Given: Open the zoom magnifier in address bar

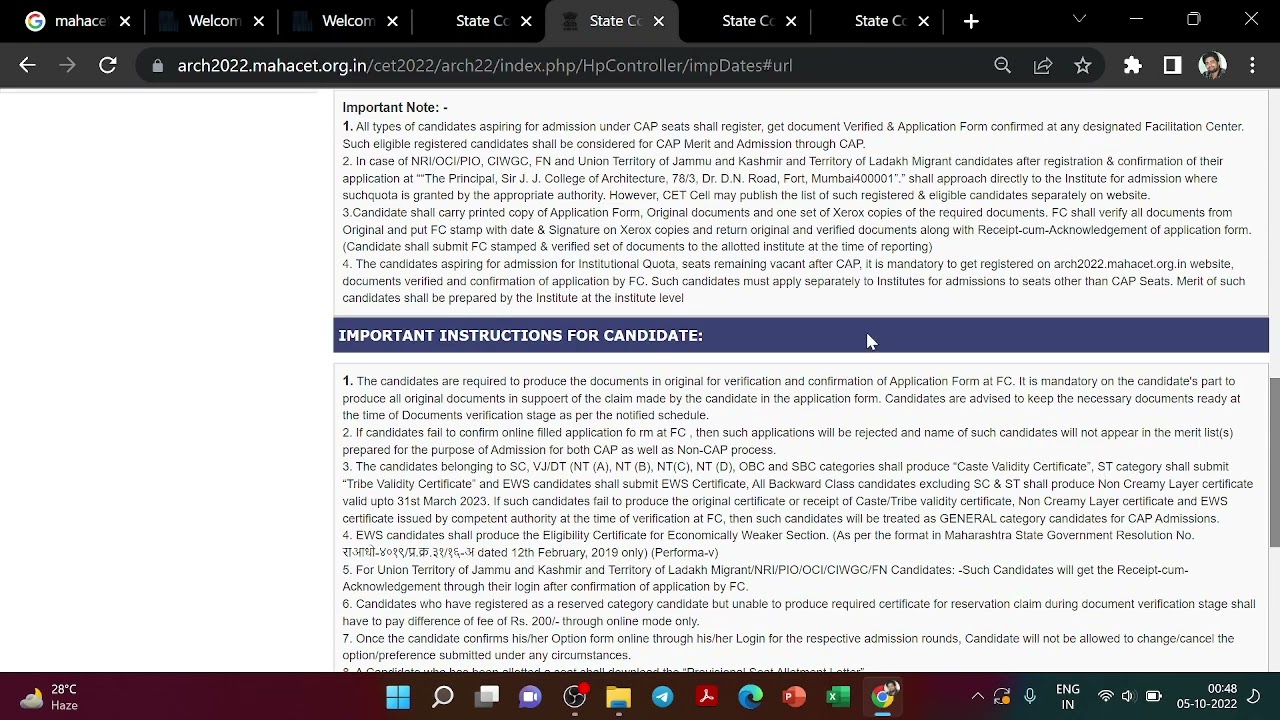Looking at the screenshot, I should tap(1002, 65).
